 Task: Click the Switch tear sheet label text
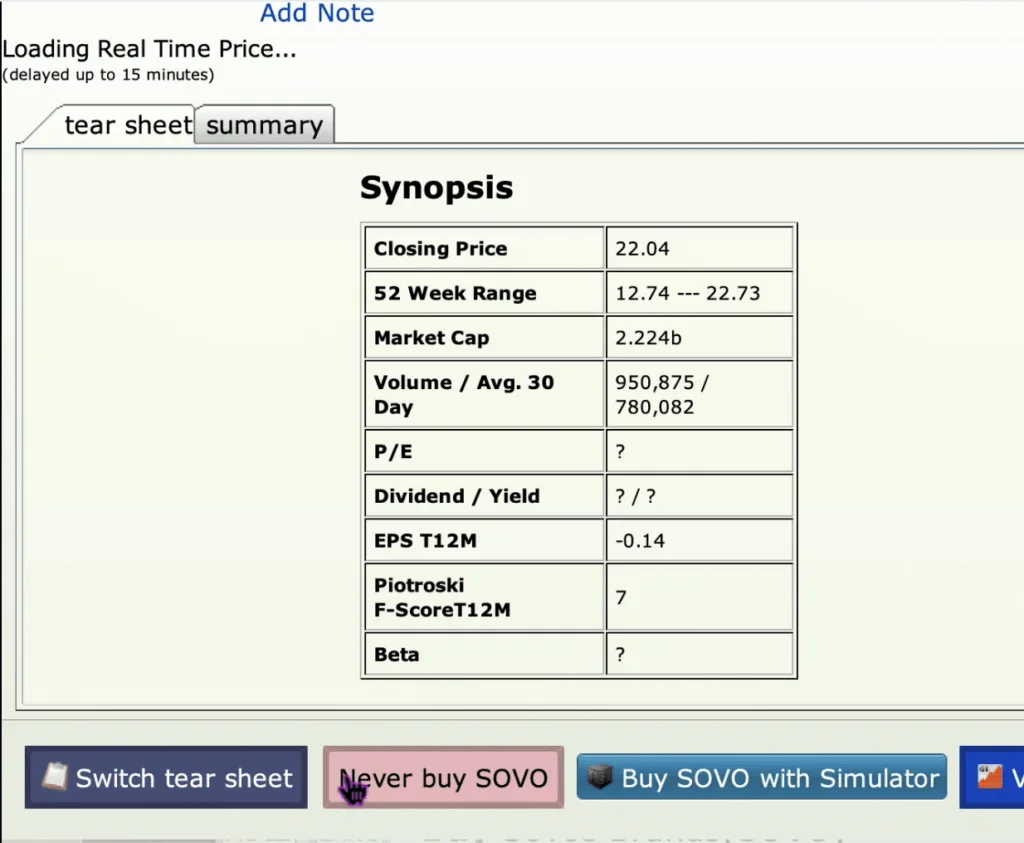tap(184, 778)
